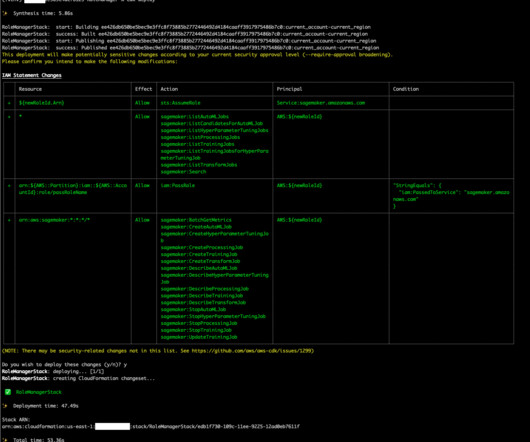This screenshot has width=530, height=442.
Task: Select 'sagemaker:DescribeTransformJob' action
Action: 203,302
